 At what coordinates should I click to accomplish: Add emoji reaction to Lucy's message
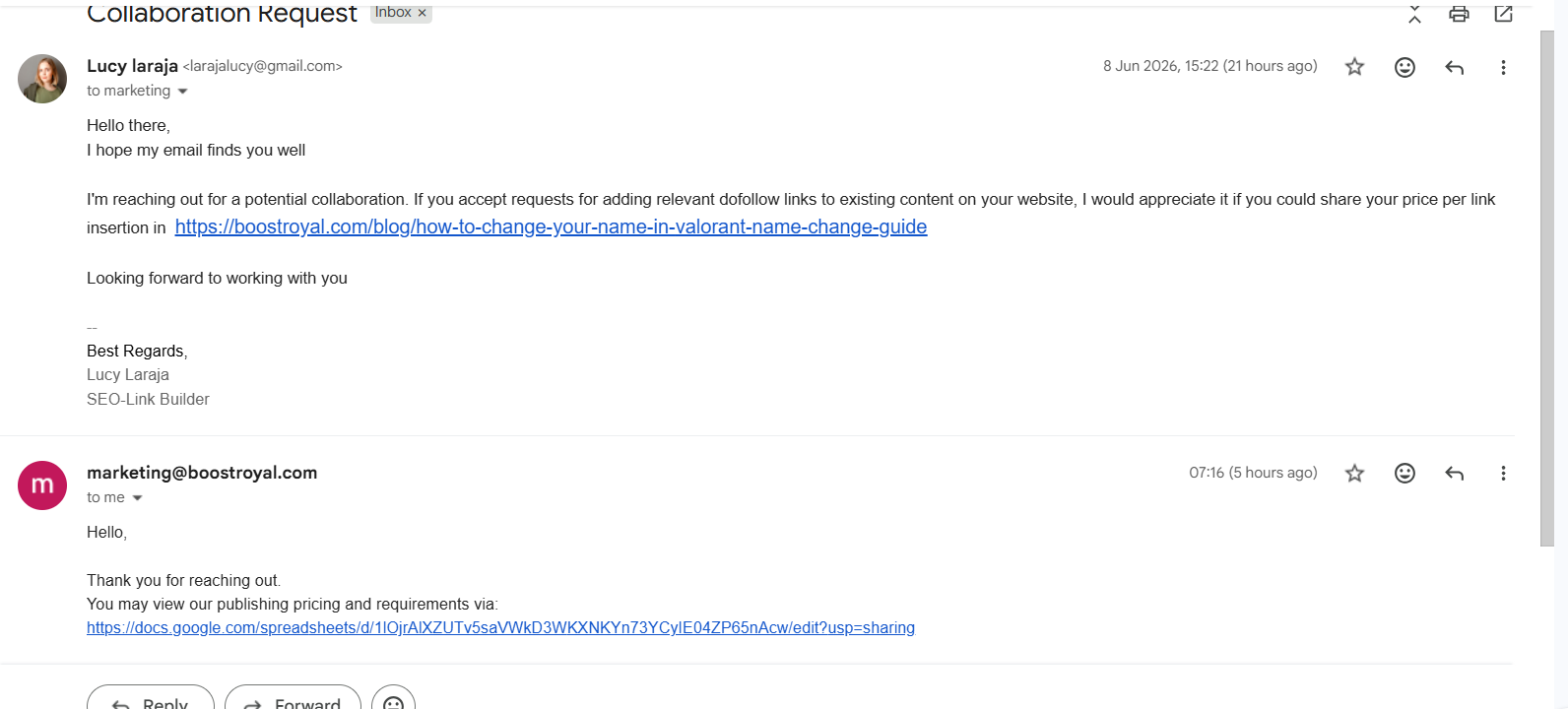pos(1405,67)
